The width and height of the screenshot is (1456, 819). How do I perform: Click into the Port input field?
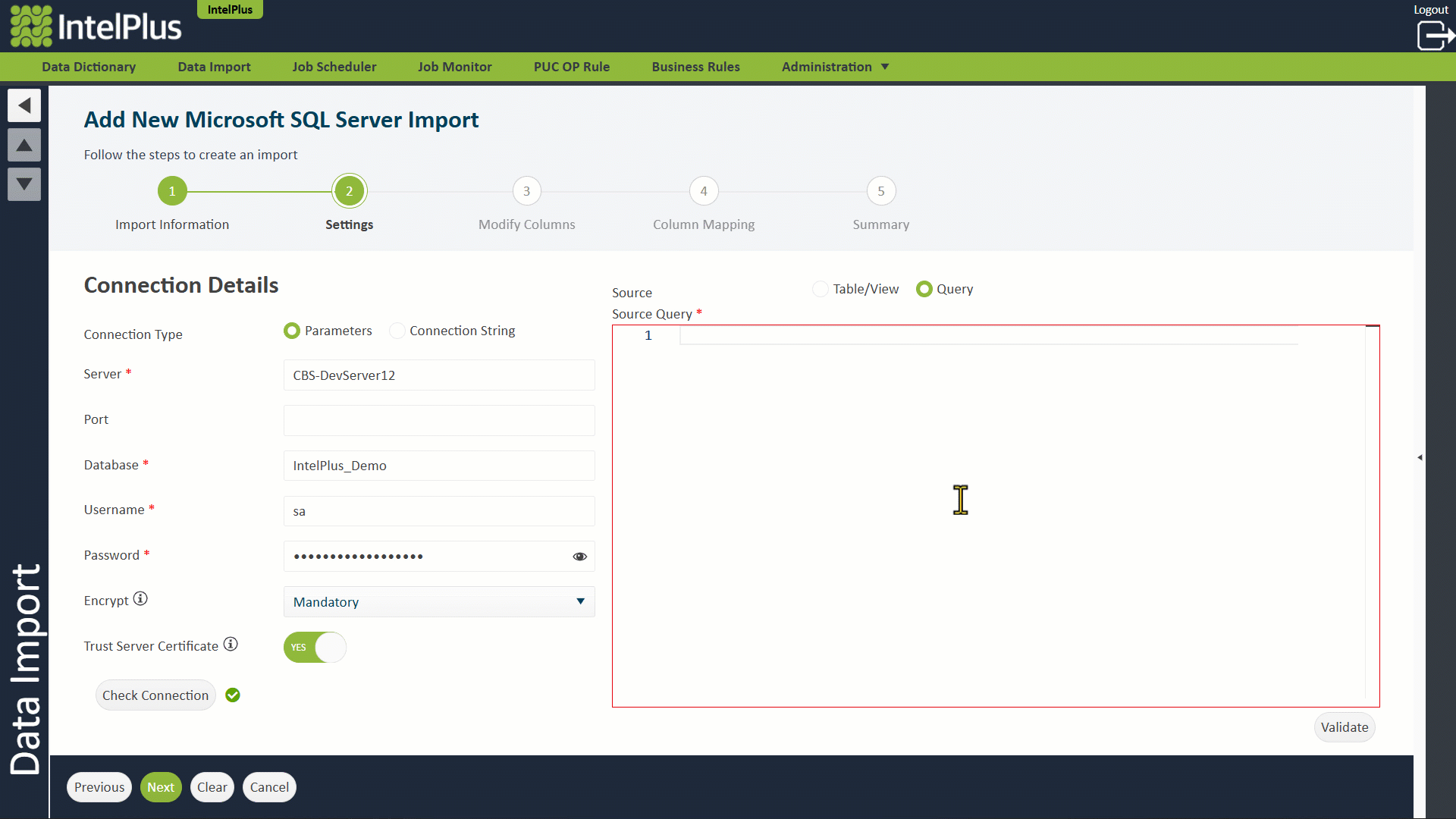tap(439, 420)
